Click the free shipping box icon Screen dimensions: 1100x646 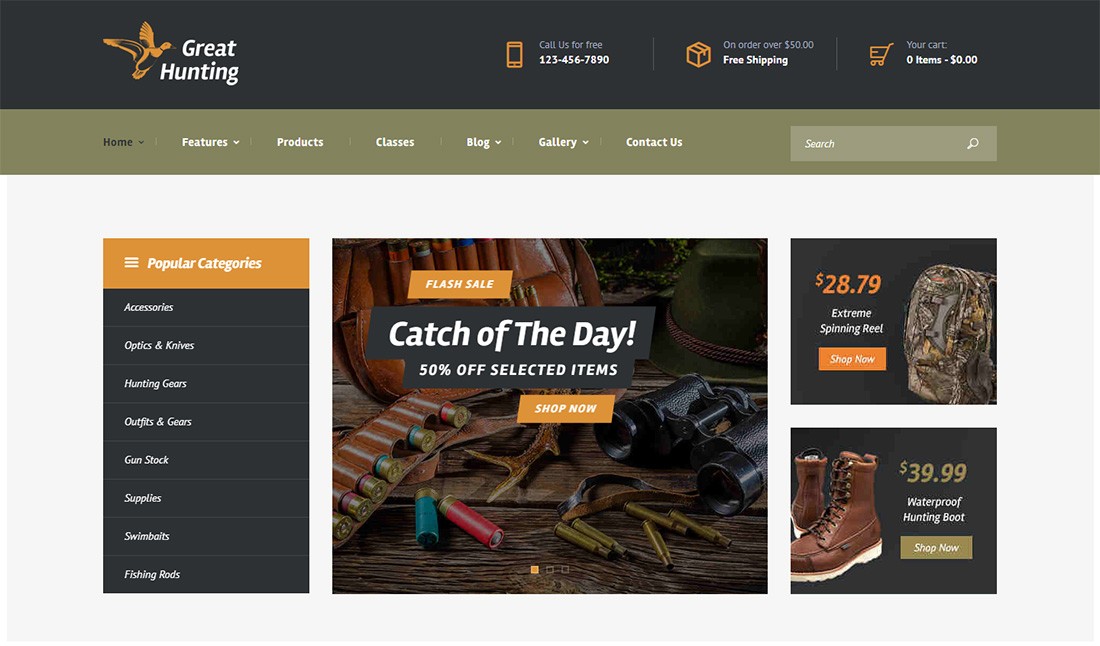(698, 54)
